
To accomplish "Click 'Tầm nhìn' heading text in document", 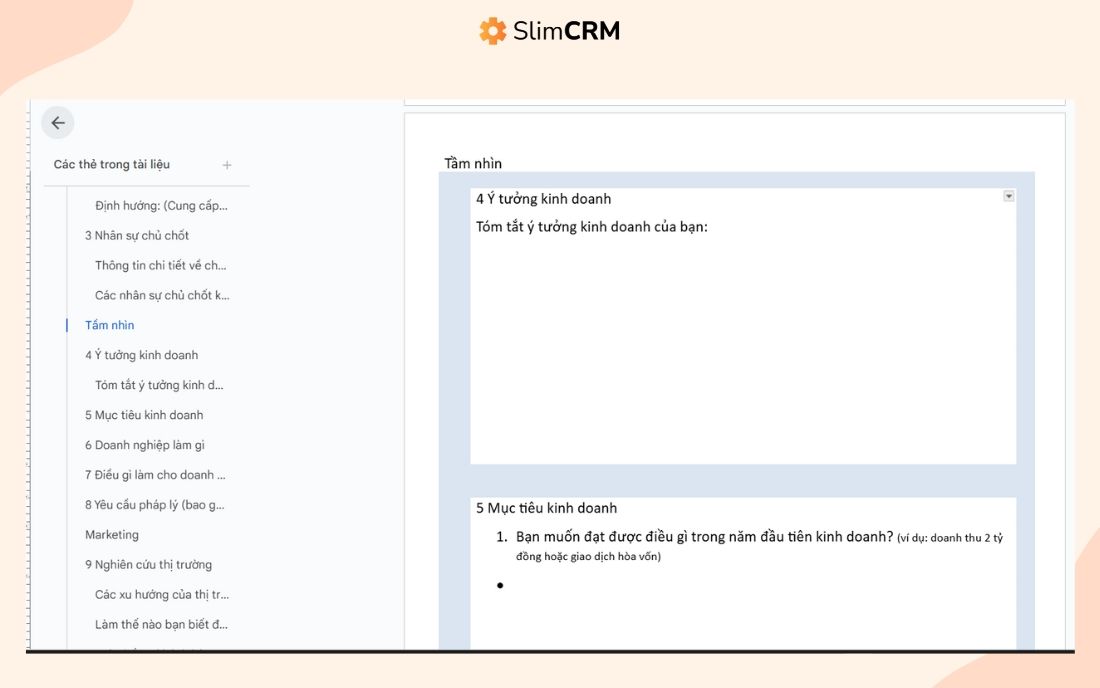I will pos(473,163).
